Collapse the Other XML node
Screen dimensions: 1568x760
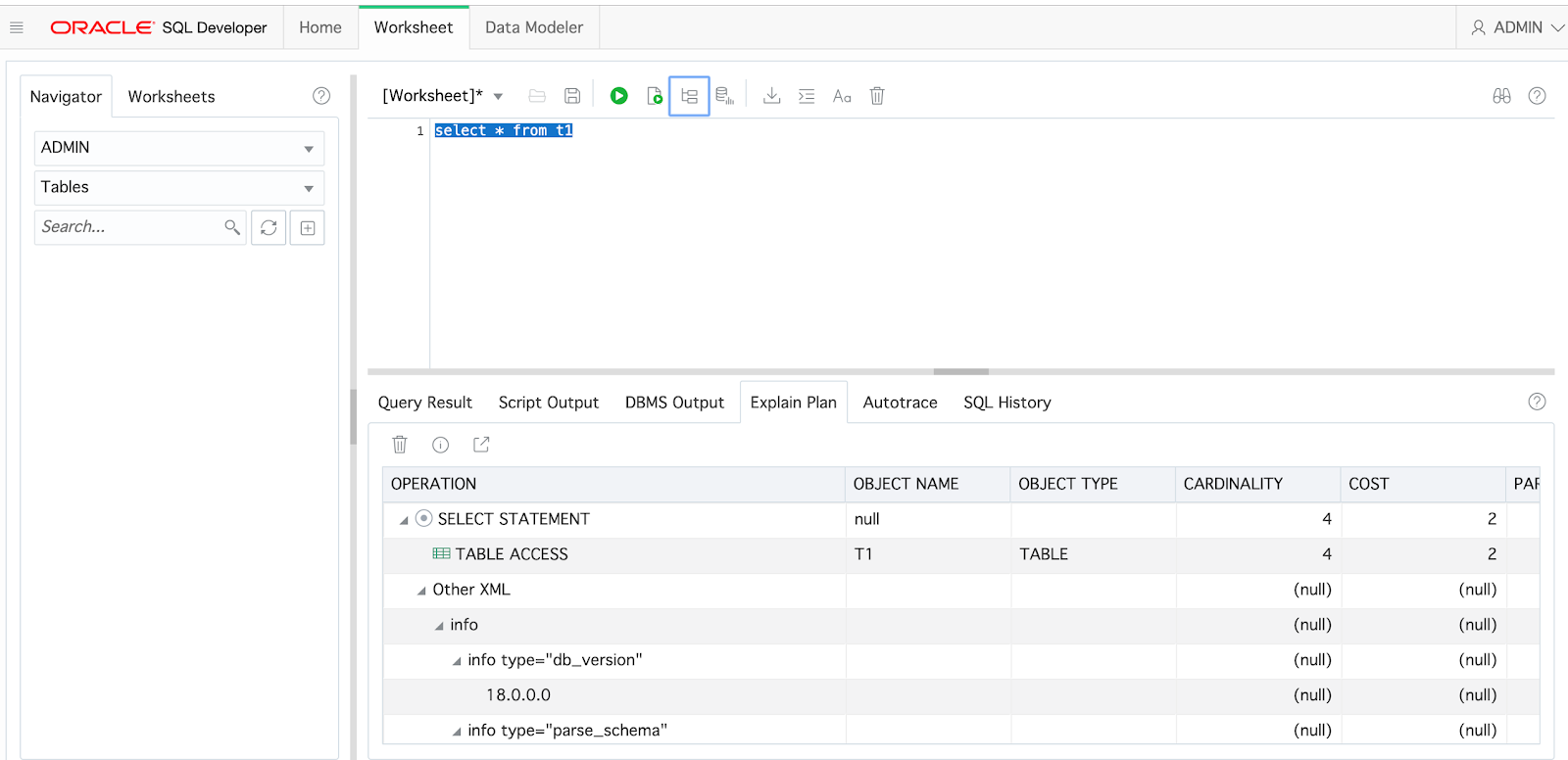pos(421,591)
